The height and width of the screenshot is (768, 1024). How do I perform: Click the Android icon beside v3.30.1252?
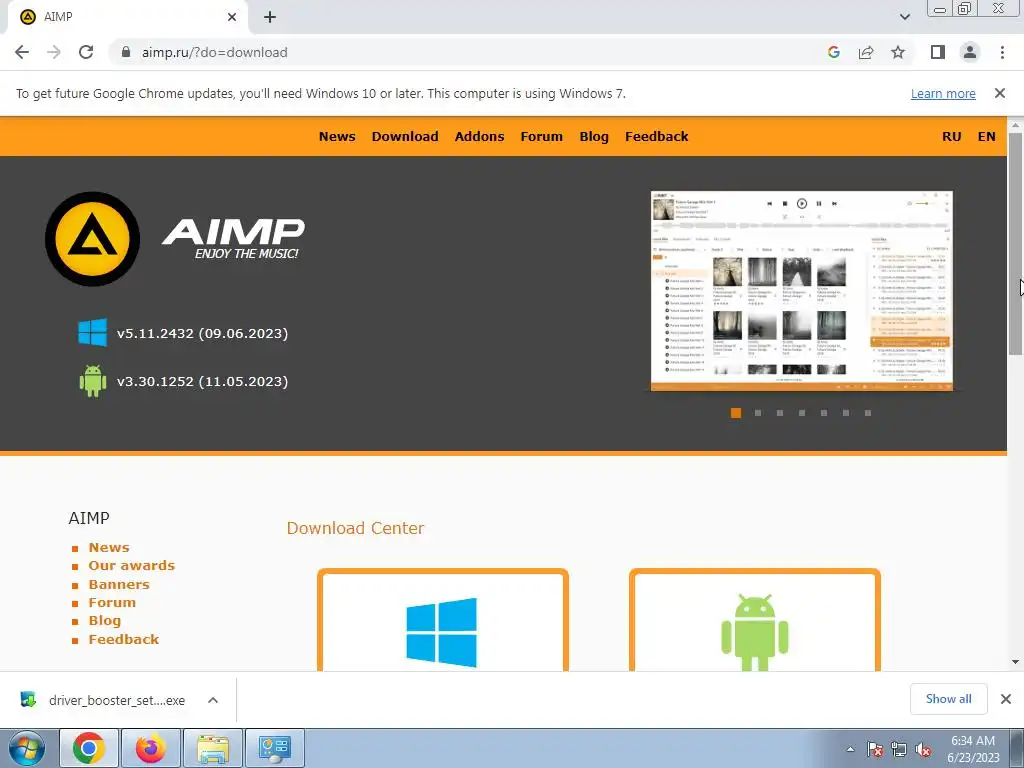[x=92, y=381]
